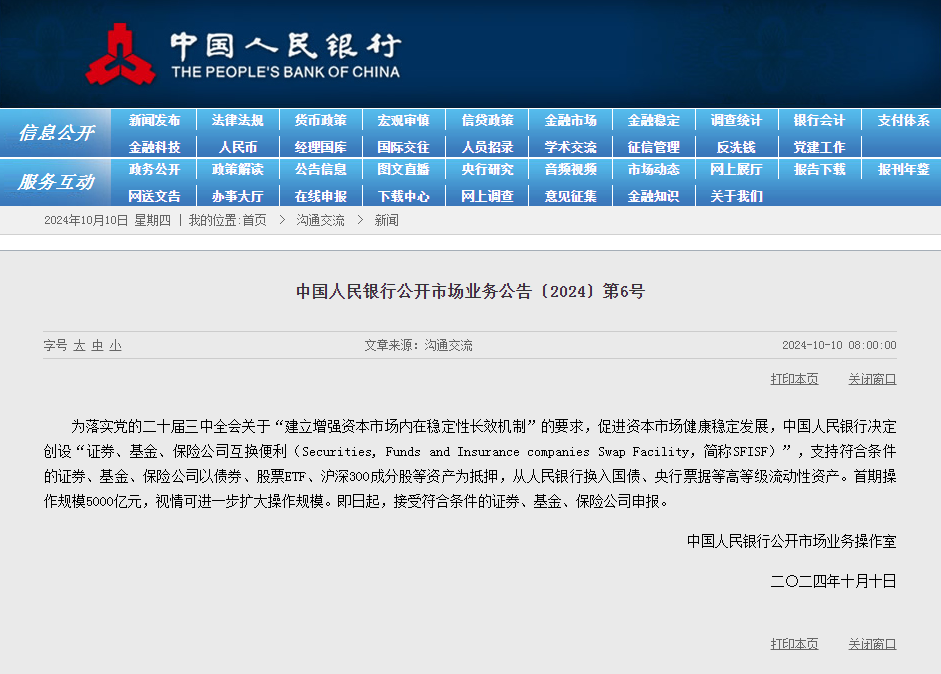Open 沟通交流 breadcrumb link
The image size is (941, 674).
(x=320, y=220)
